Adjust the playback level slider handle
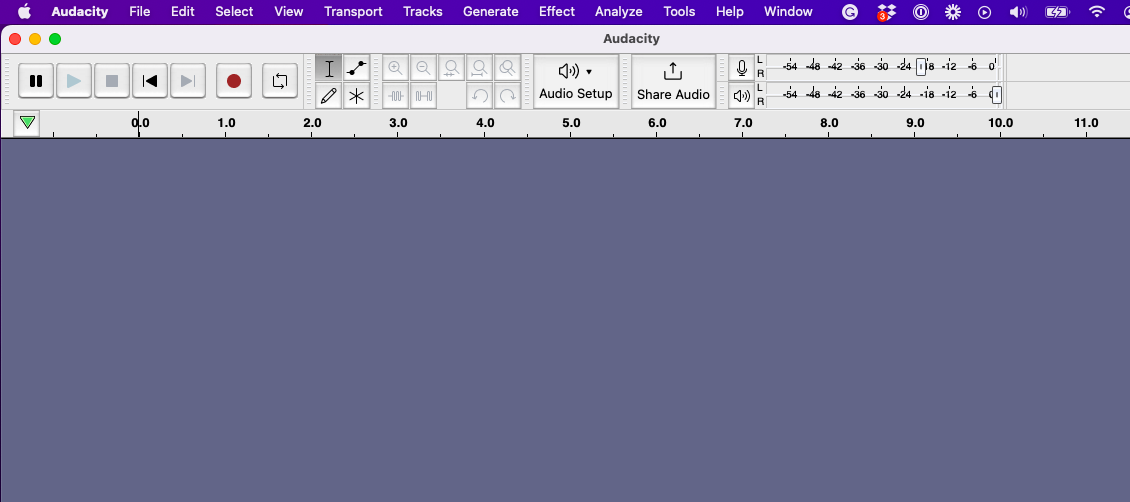1130x502 pixels. tap(997, 94)
